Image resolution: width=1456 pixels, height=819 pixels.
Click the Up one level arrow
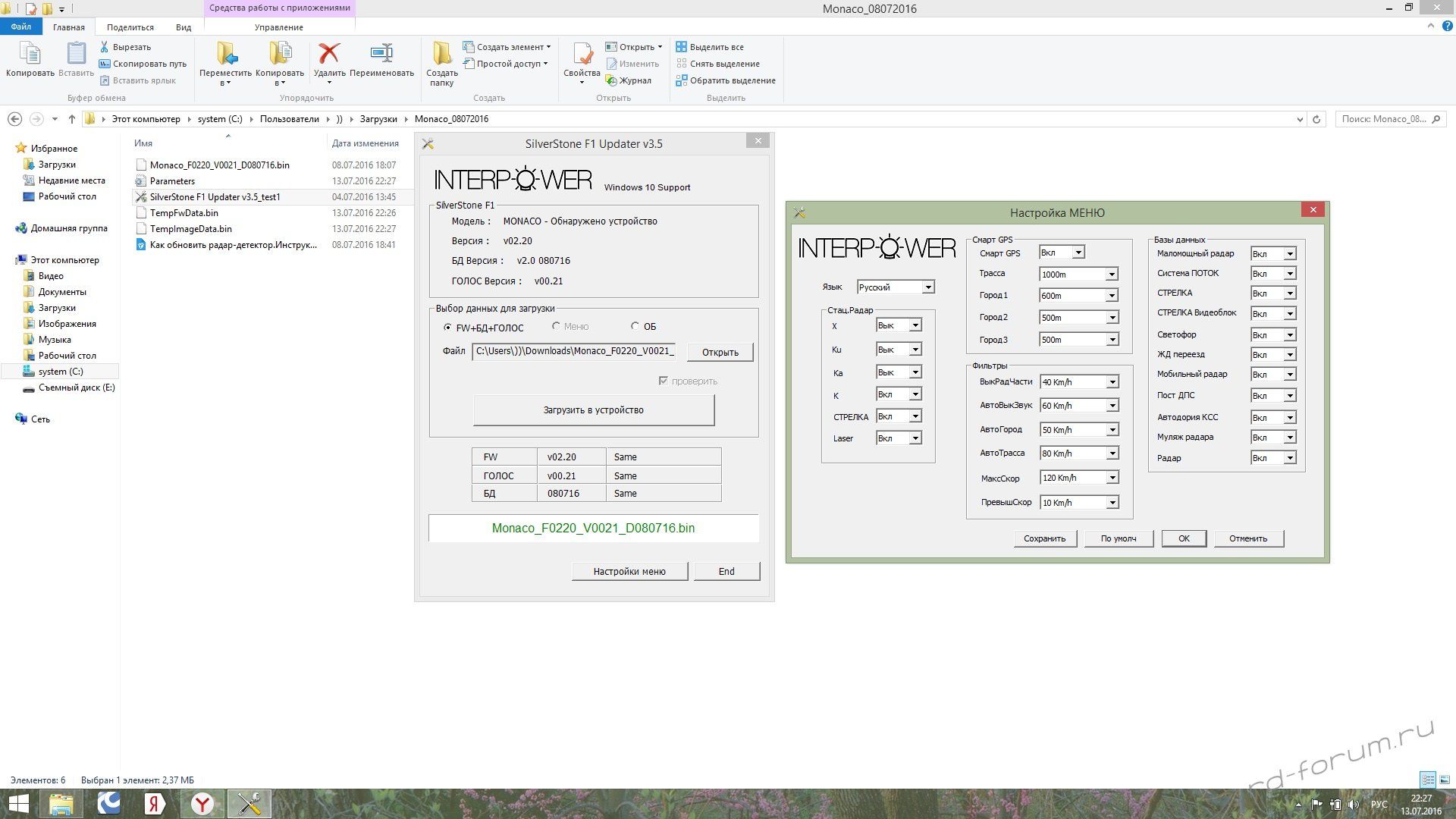coord(71,119)
